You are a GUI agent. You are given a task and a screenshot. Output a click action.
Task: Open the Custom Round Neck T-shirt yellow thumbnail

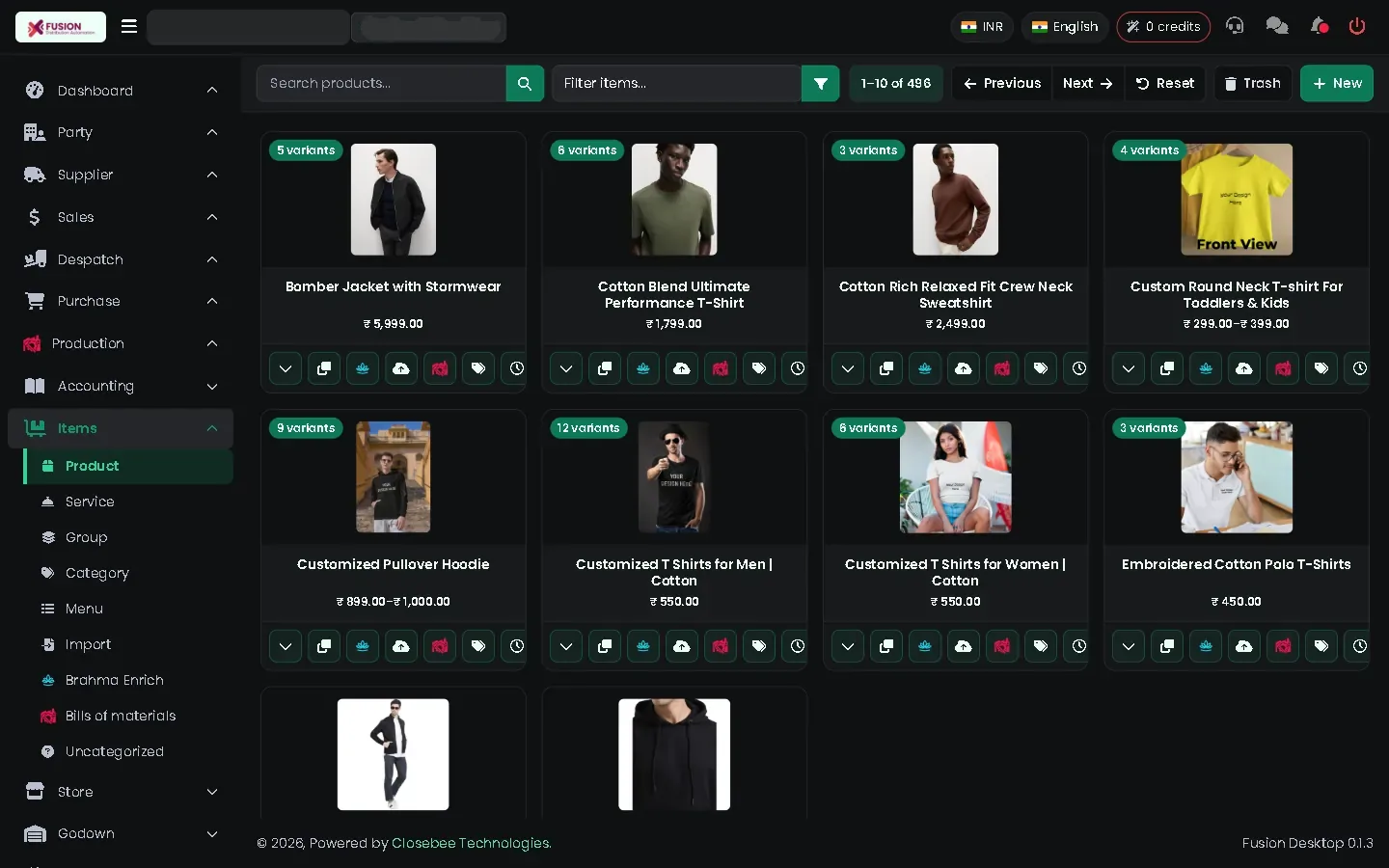point(1237,200)
